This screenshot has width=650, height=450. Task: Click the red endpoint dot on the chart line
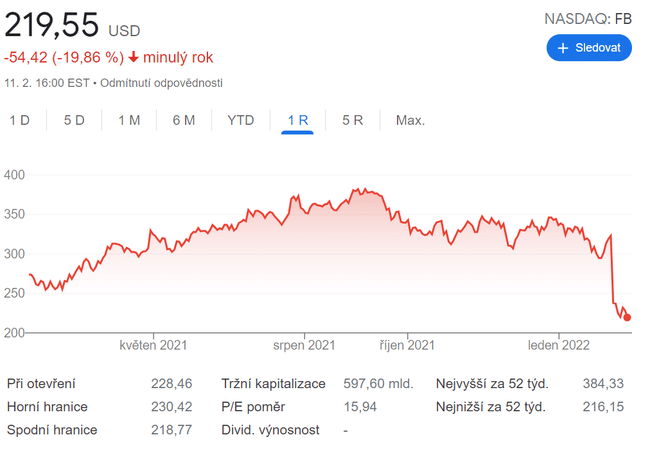pyautogui.click(x=627, y=318)
